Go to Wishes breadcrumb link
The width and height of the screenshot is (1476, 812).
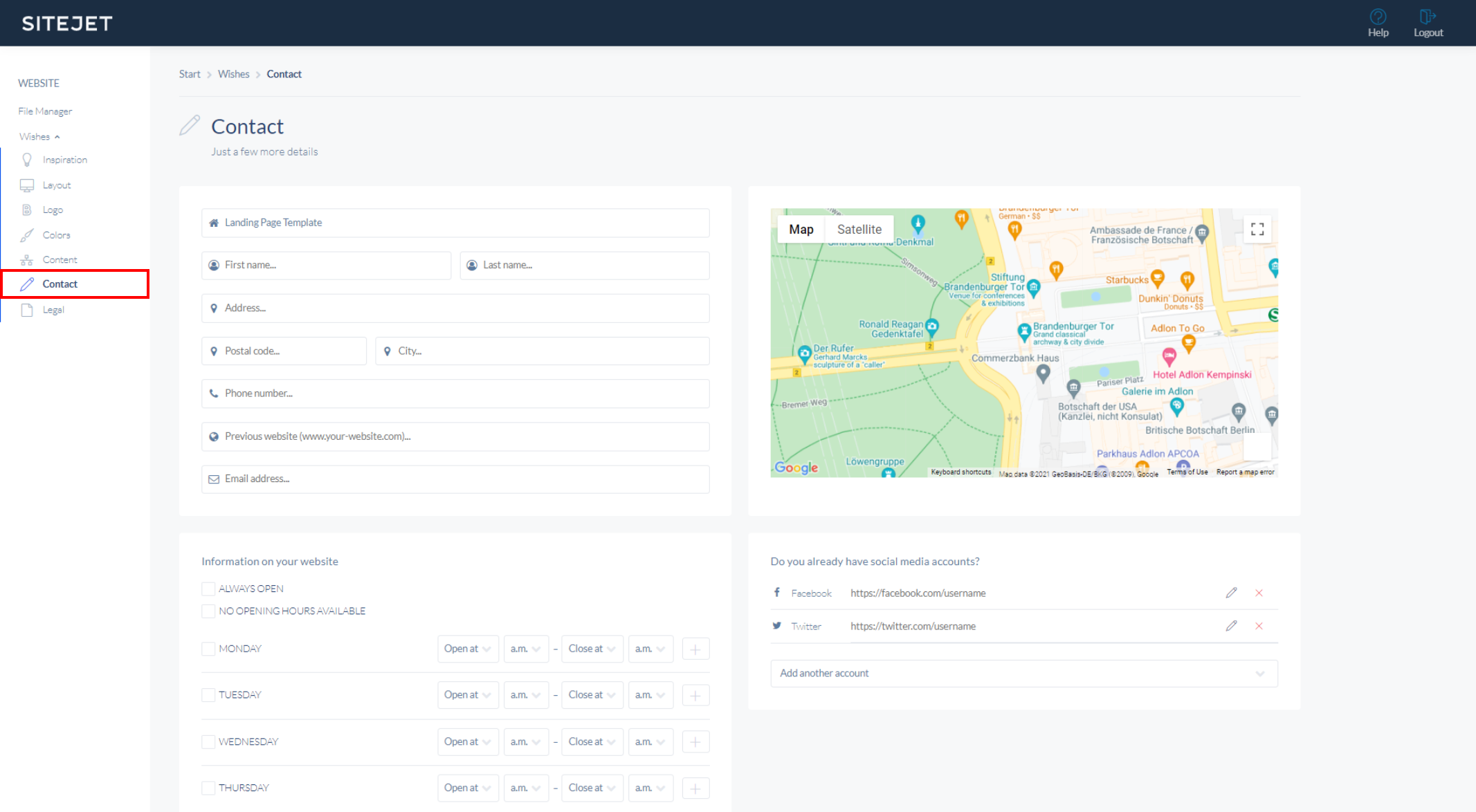click(x=233, y=74)
